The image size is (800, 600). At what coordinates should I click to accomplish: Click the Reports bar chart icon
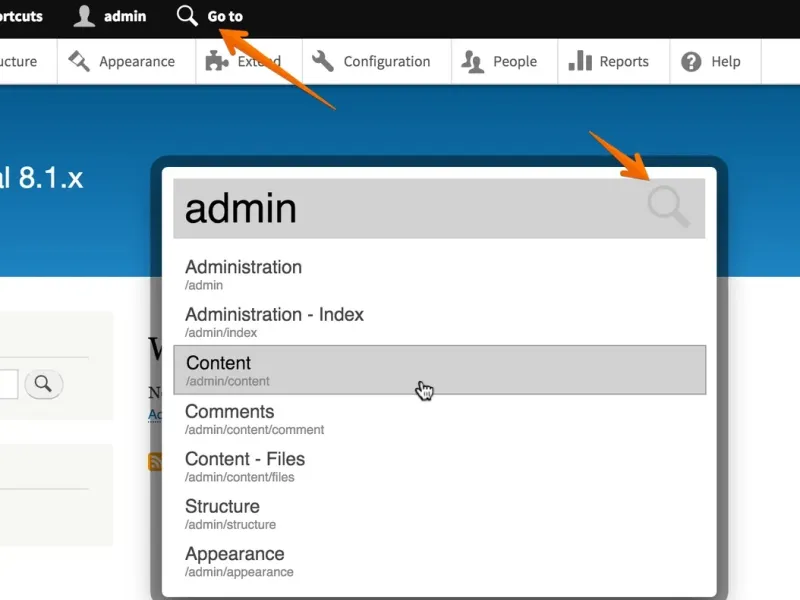580,61
